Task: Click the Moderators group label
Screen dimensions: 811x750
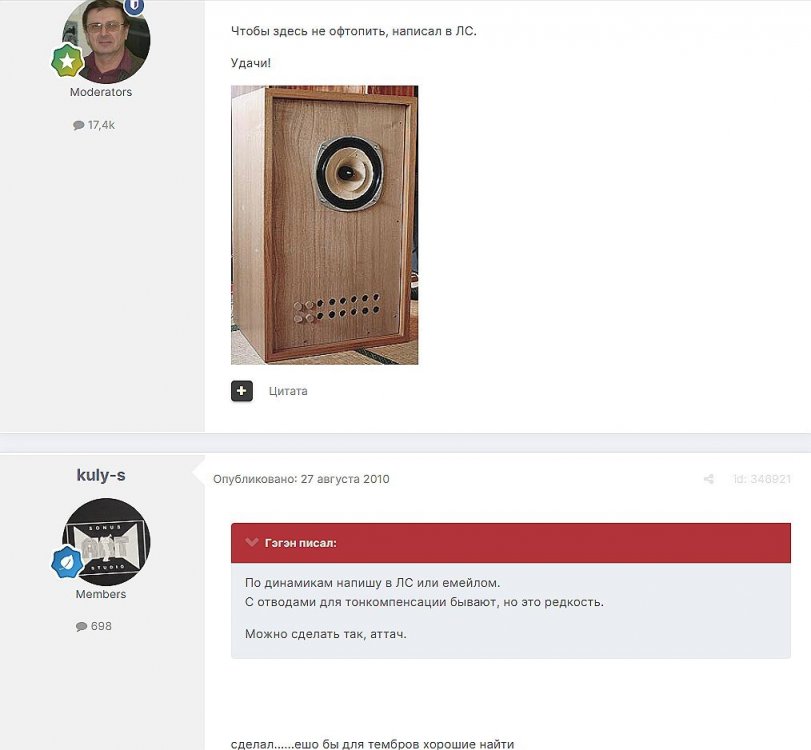Action: [x=101, y=92]
